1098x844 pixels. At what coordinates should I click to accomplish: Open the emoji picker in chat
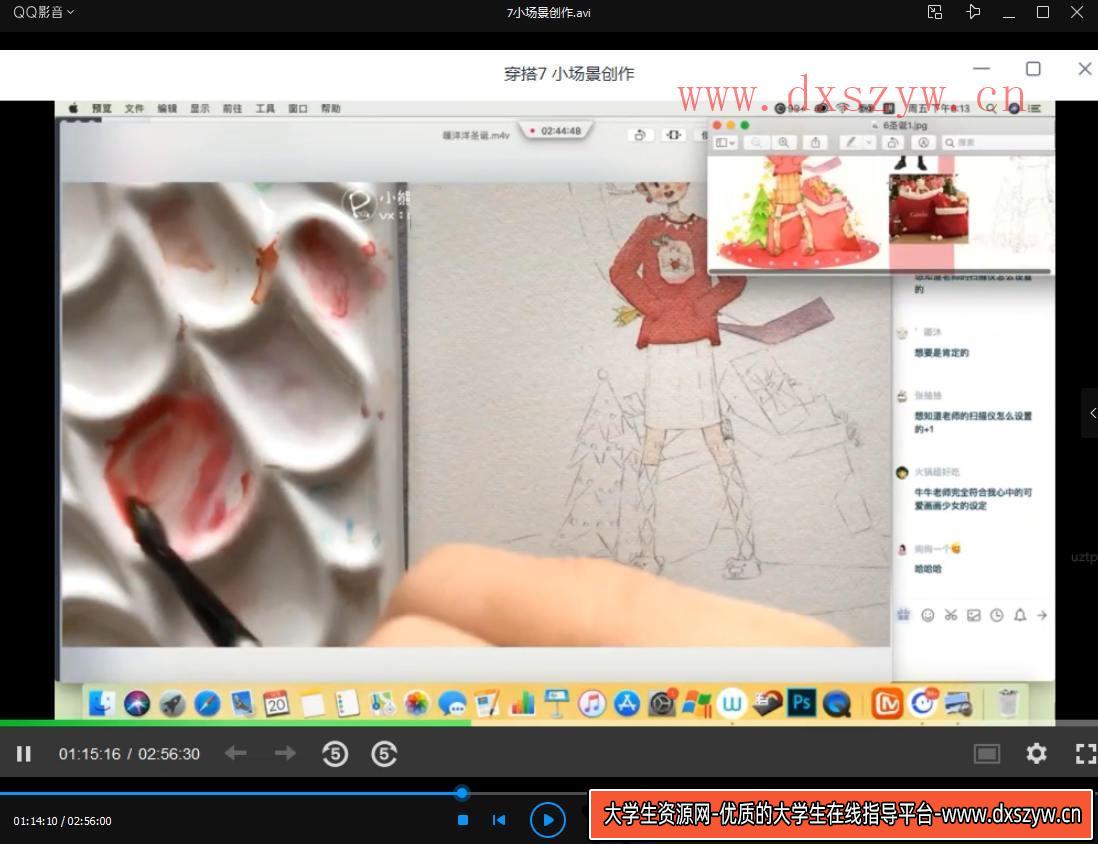927,615
